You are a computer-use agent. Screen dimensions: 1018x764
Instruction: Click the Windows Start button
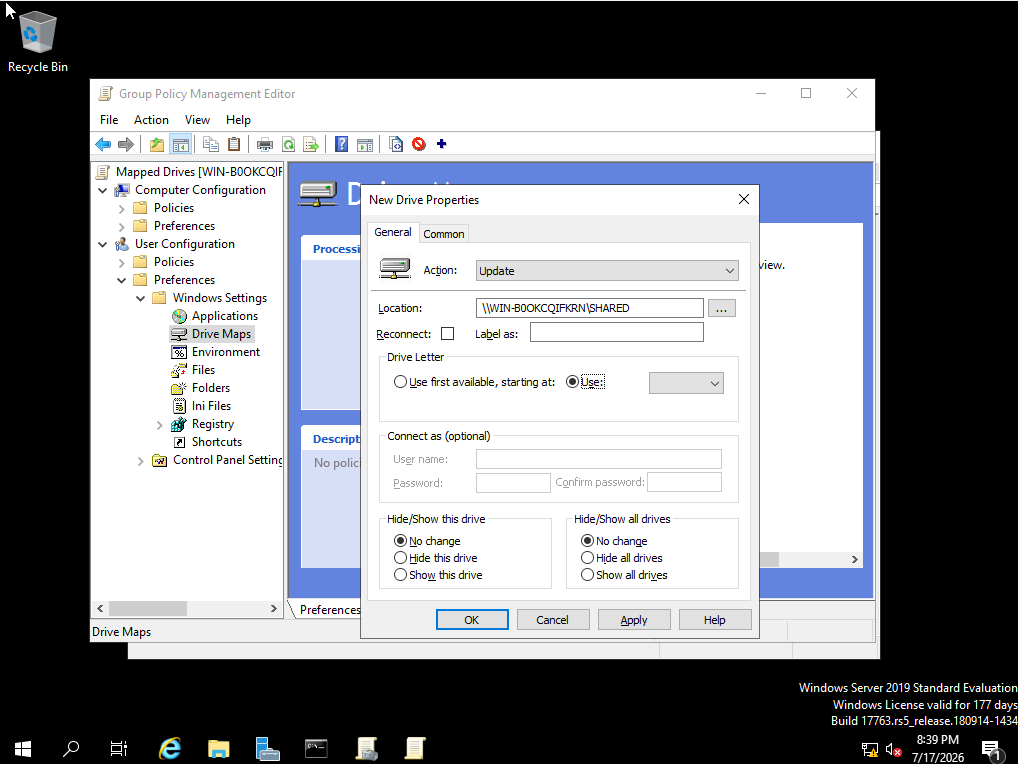point(23,748)
